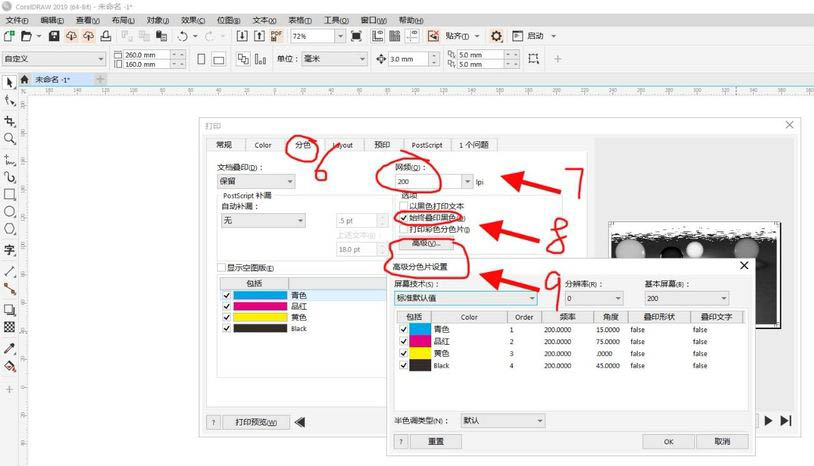
Task: Open the Options gear icon
Action: pyautogui.click(x=496, y=36)
